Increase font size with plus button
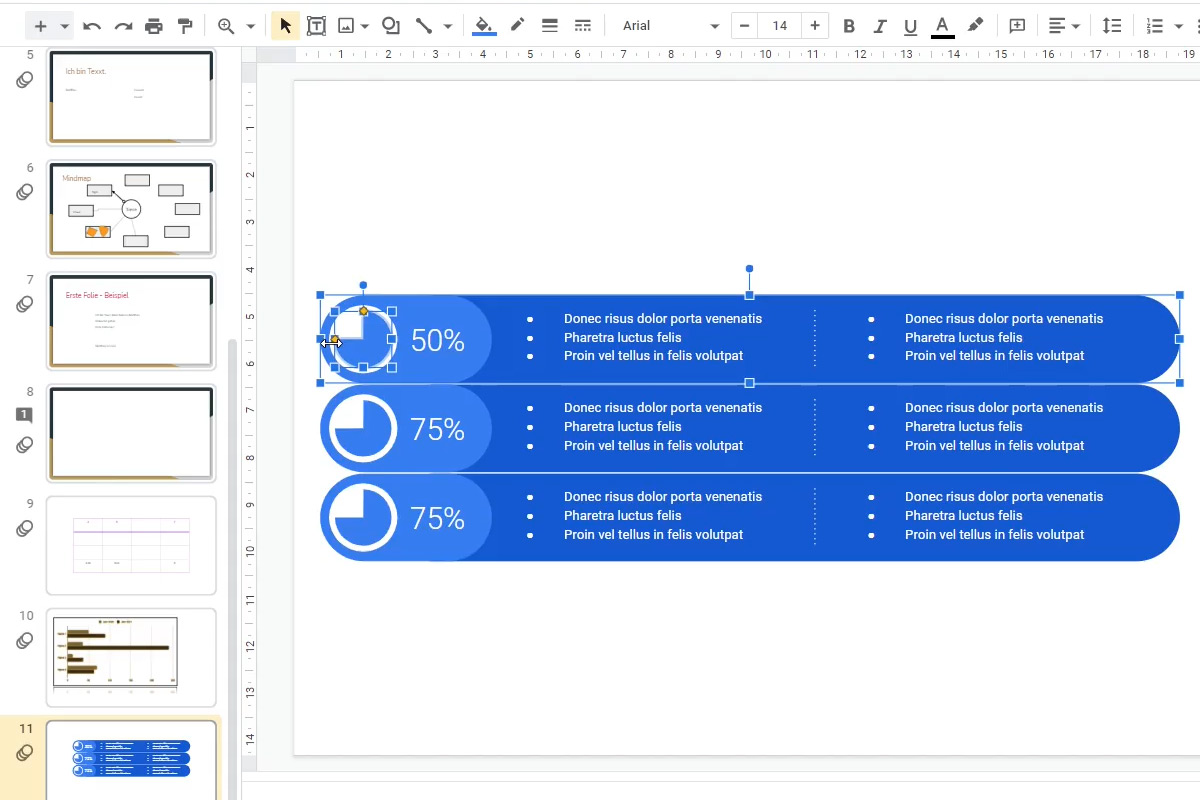This screenshot has width=1200, height=800. pyautogui.click(x=815, y=26)
